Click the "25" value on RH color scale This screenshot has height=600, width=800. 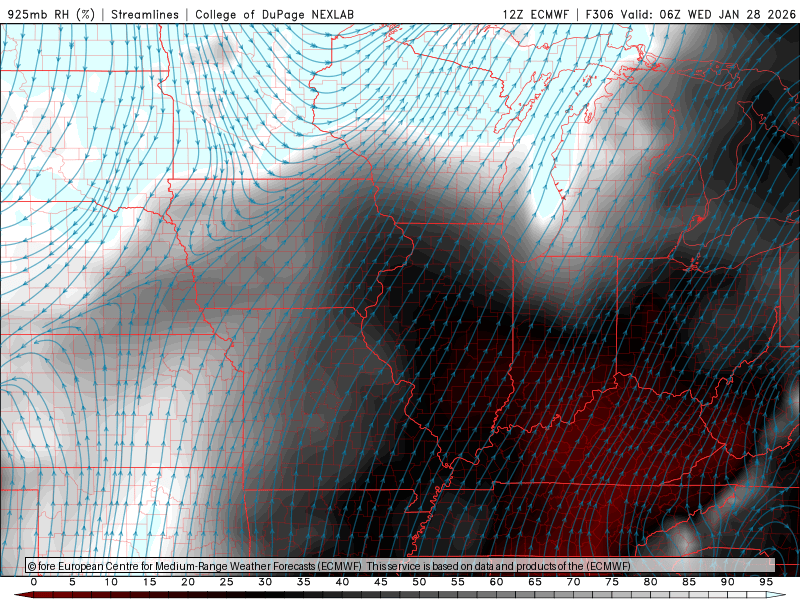coord(227,582)
